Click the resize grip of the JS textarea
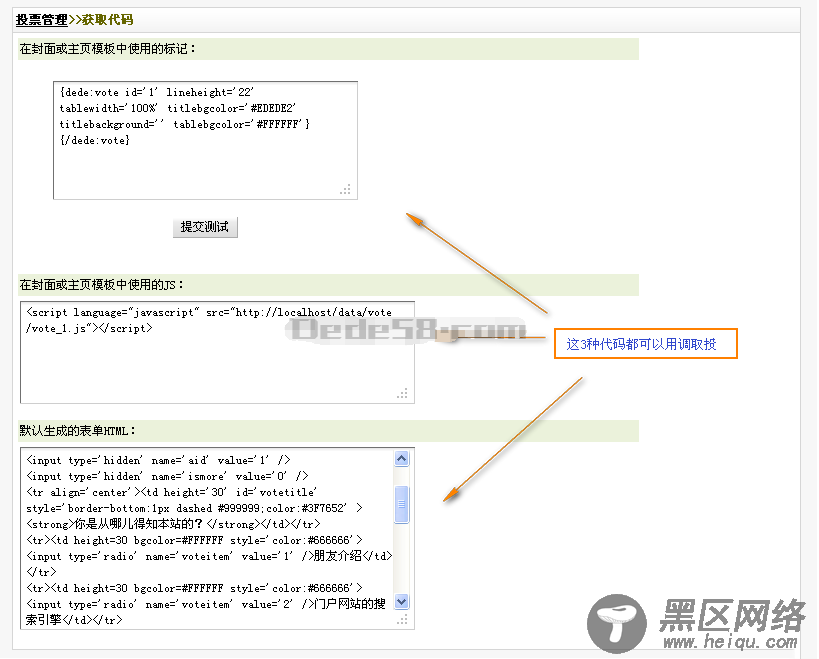Screen dimensions: 819x659 pos(402,393)
